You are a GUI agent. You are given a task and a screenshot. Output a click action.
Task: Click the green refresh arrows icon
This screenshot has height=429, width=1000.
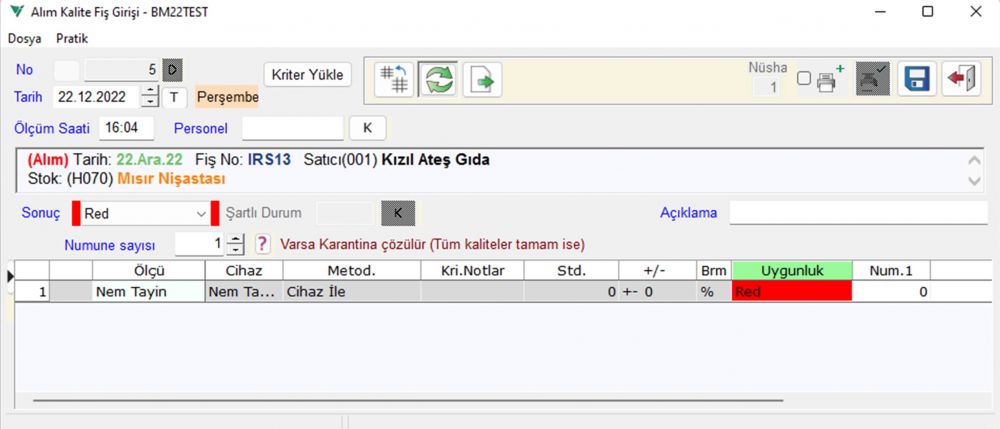pyautogui.click(x=438, y=80)
